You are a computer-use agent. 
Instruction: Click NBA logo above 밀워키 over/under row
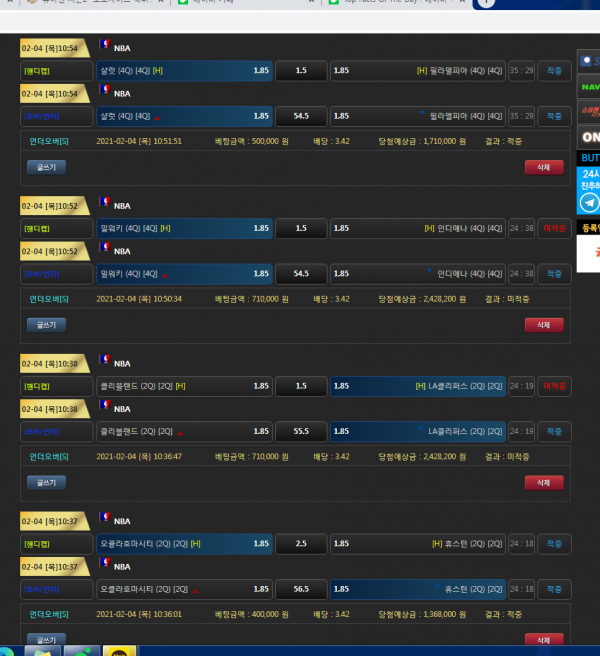click(104, 250)
